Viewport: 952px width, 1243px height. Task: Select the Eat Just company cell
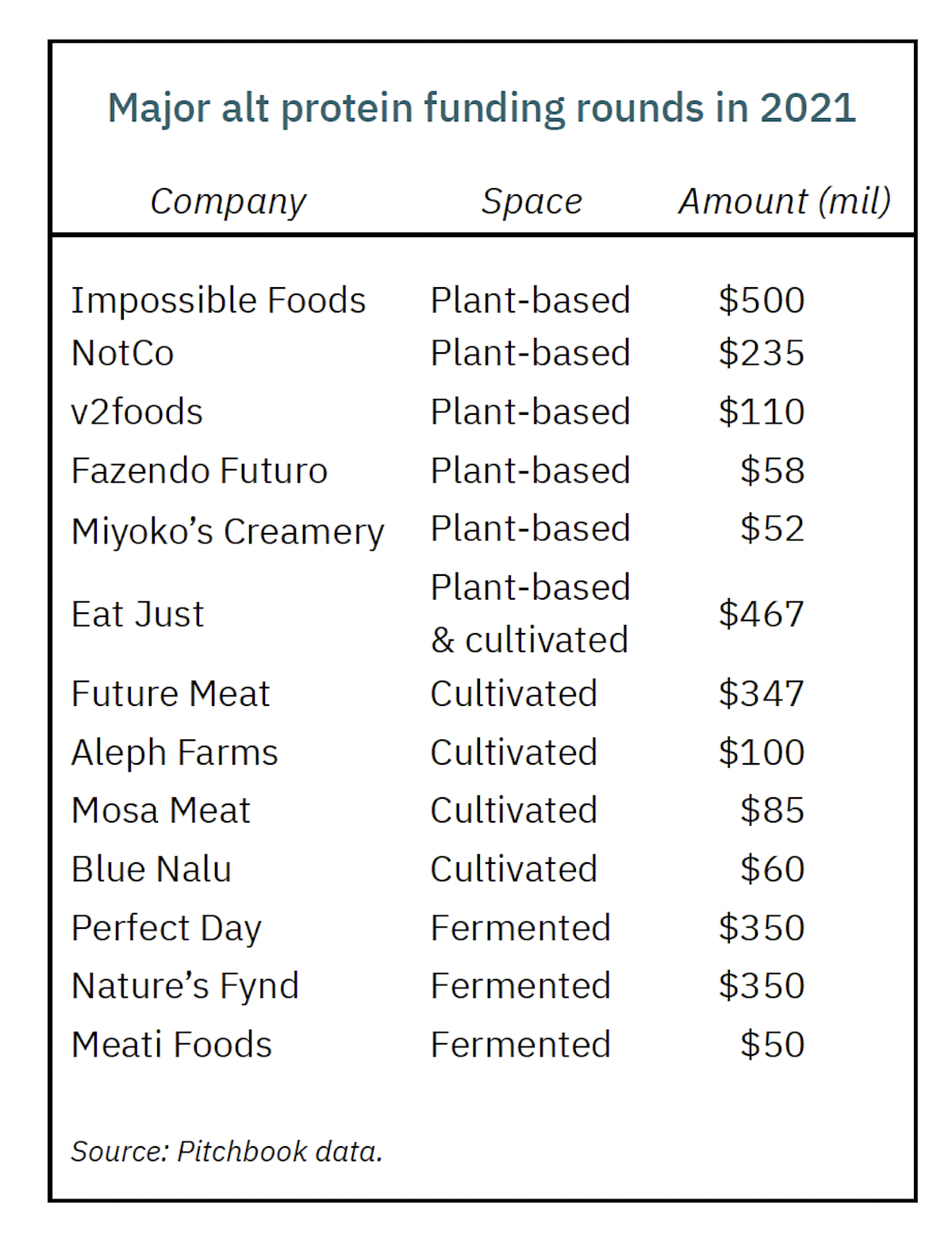[x=137, y=614]
